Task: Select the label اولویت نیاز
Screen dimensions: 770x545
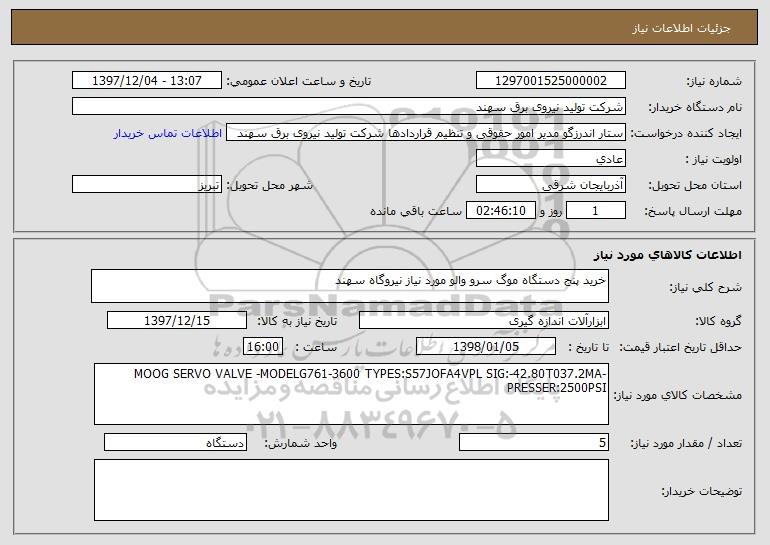Action: [x=714, y=159]
